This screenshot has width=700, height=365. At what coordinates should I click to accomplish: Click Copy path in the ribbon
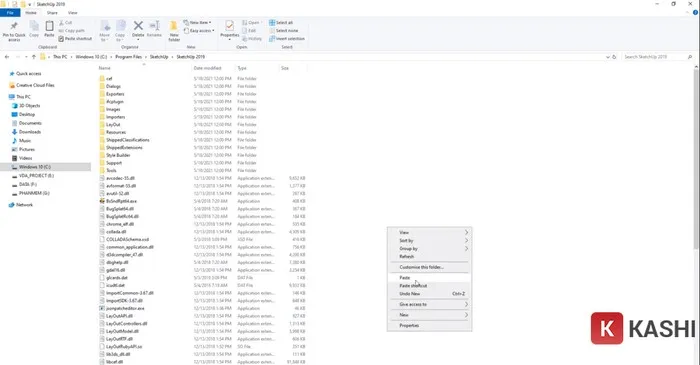[x=71, y=30]
